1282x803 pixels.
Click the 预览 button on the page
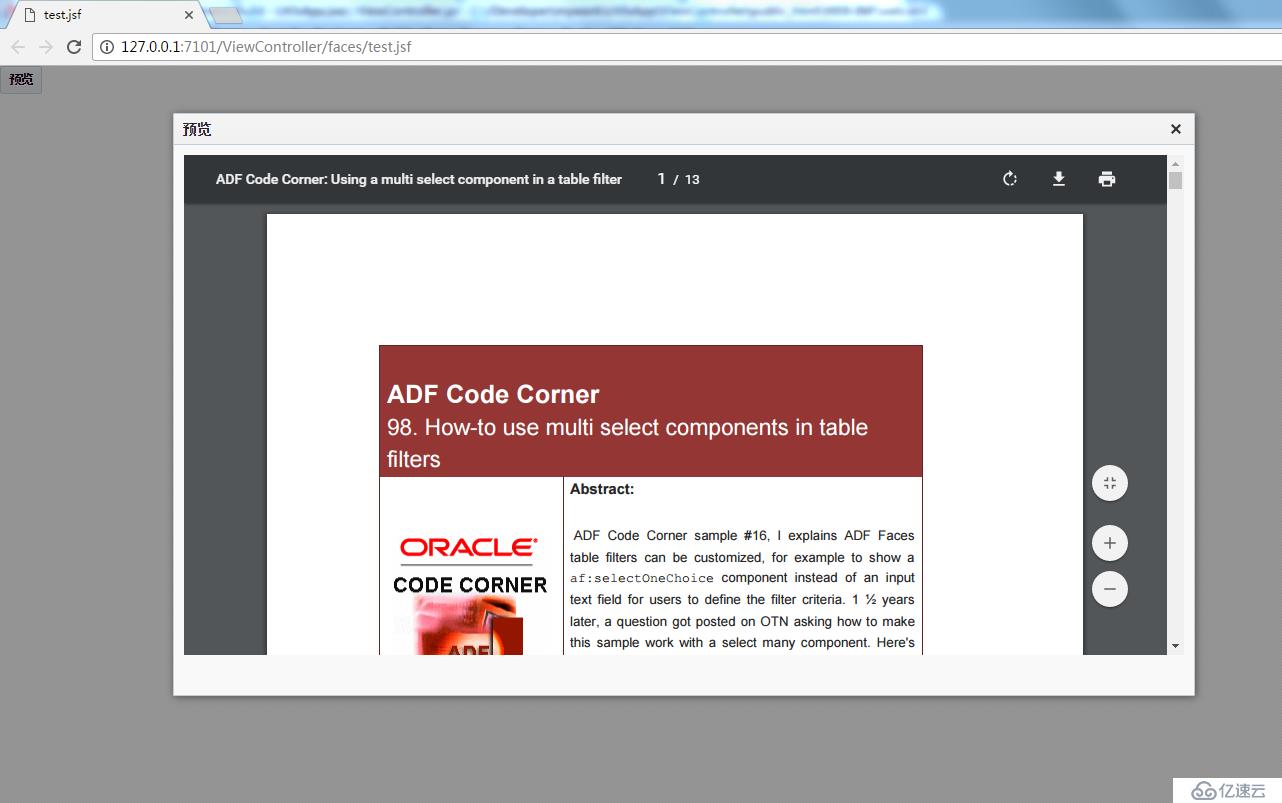pos(21,80)
